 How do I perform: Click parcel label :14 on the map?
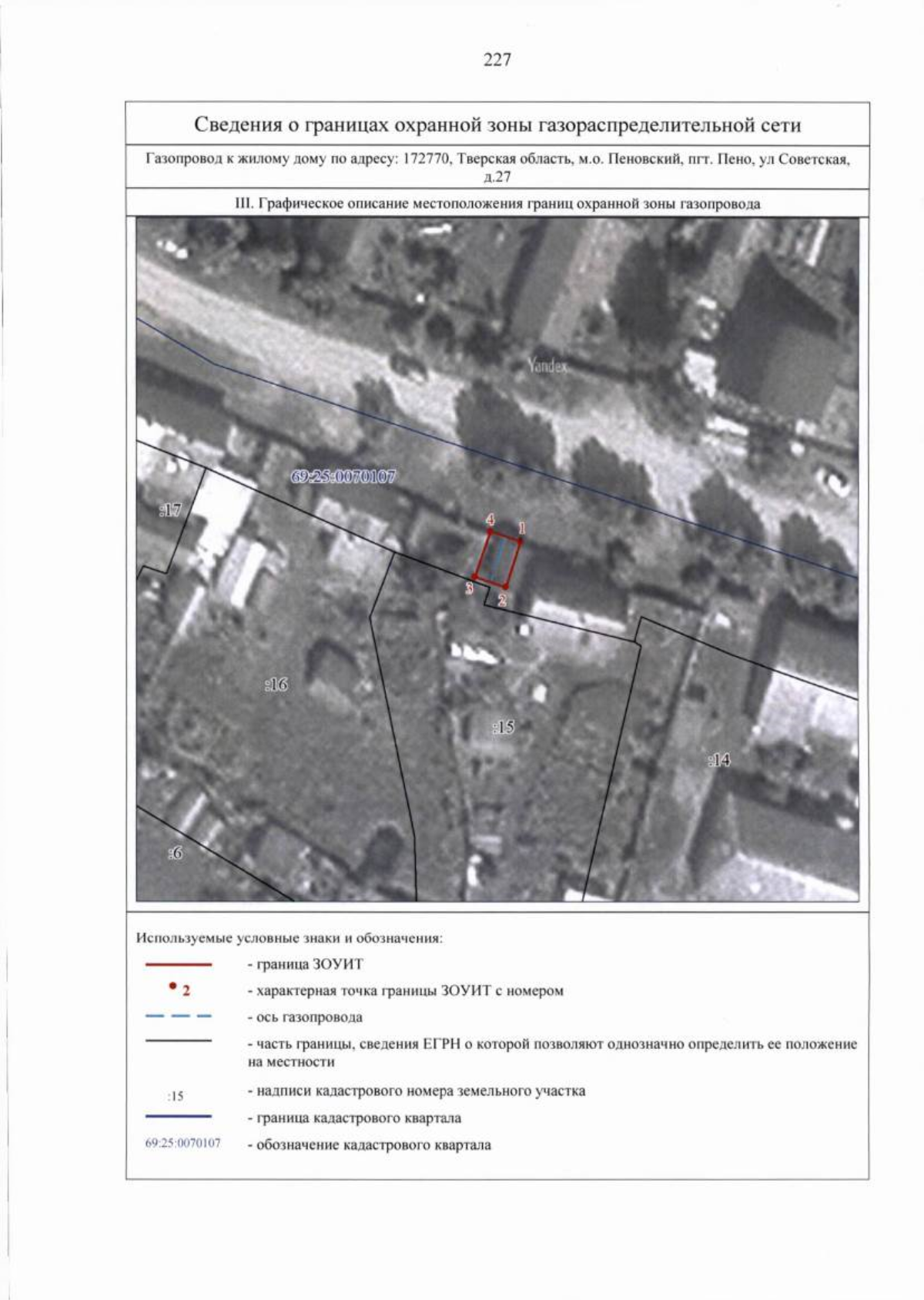point(718,760)
